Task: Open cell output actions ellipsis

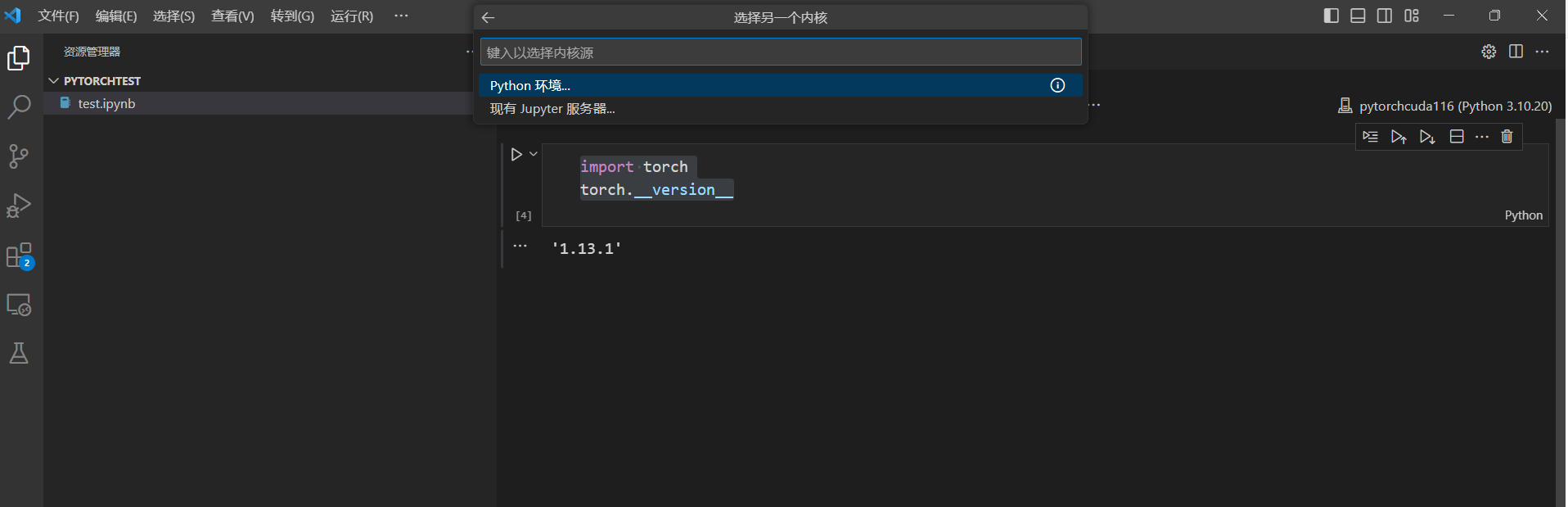Action: pos(520,246)
